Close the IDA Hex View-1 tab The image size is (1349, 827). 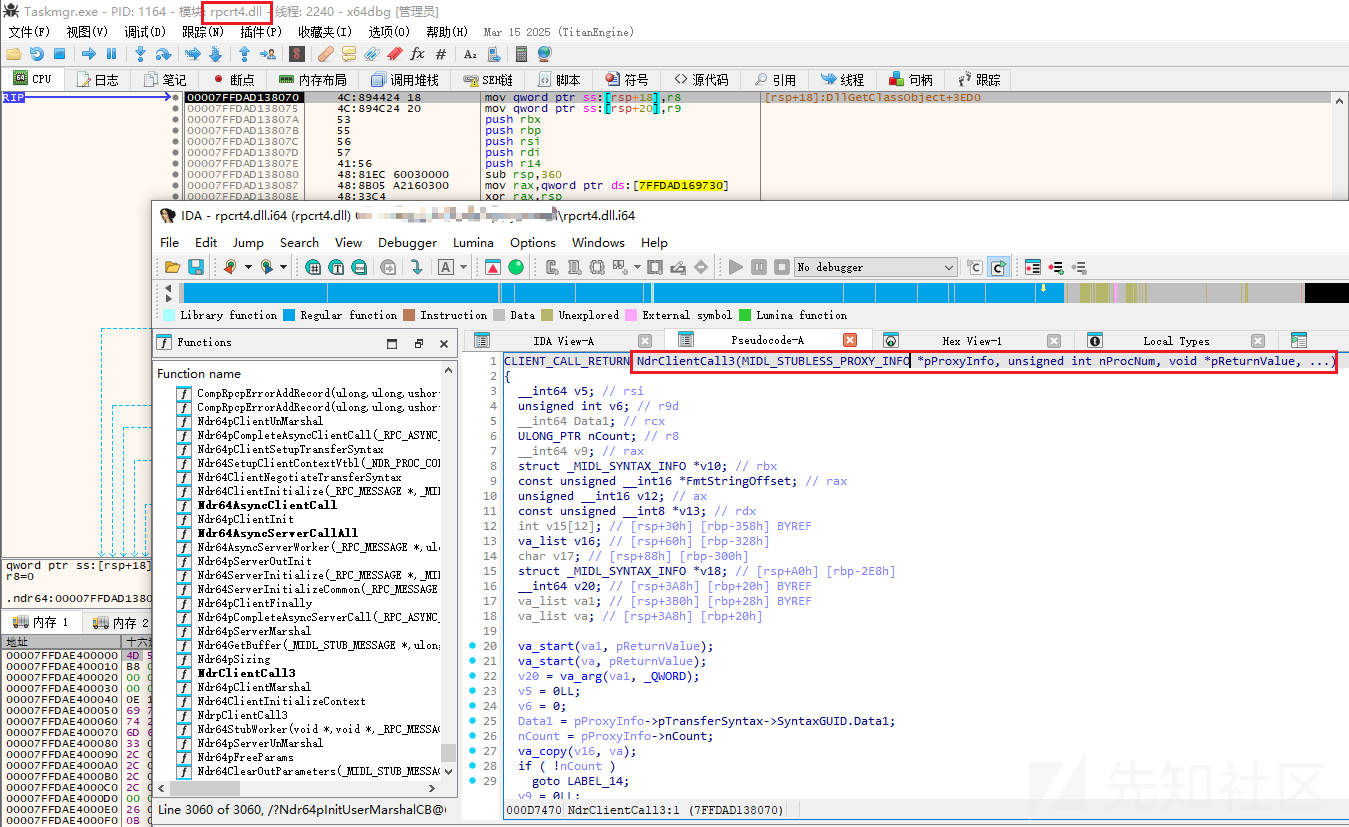(1054, 341)
